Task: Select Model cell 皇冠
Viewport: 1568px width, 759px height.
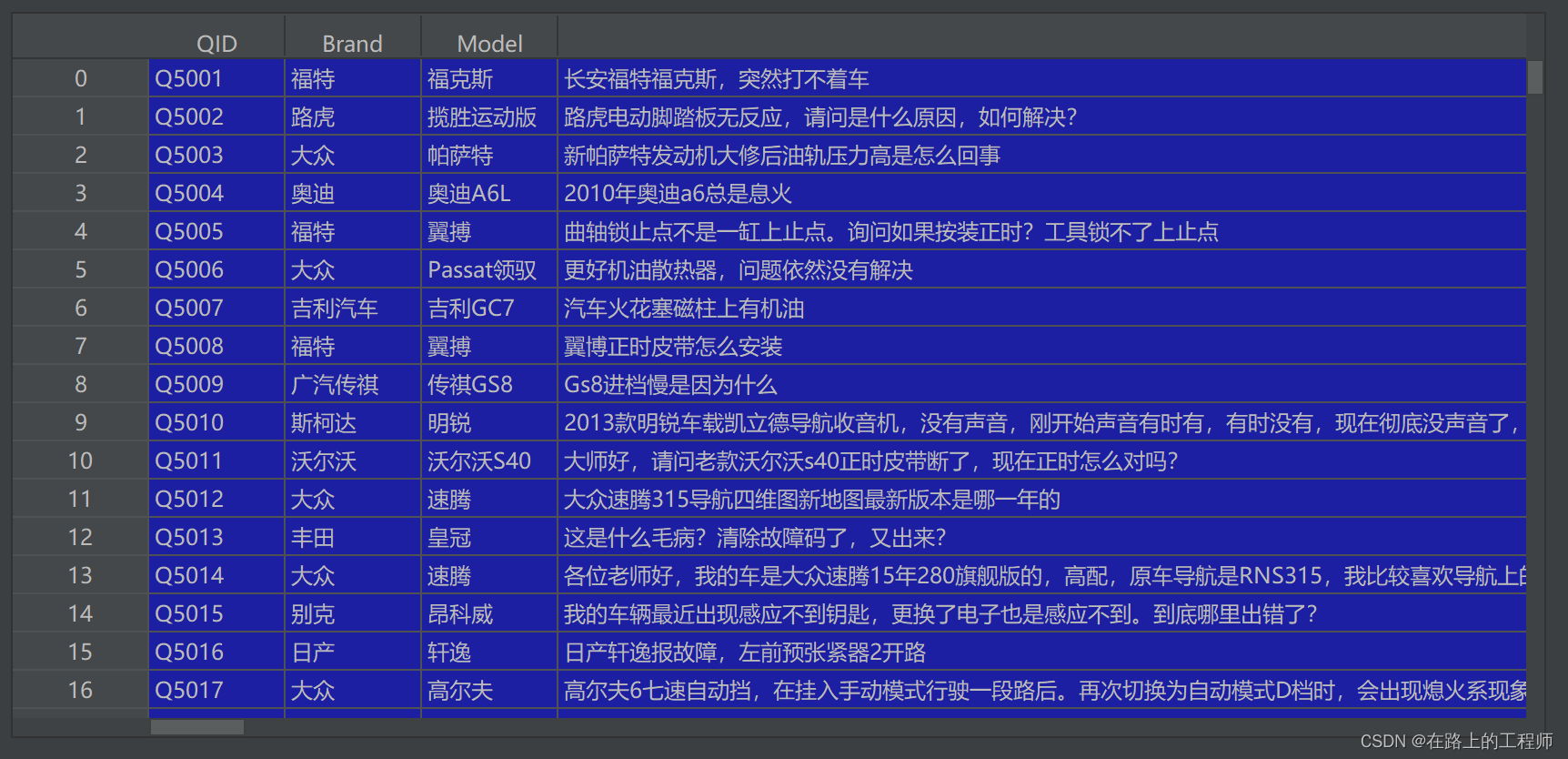Action: click(489, 538)
